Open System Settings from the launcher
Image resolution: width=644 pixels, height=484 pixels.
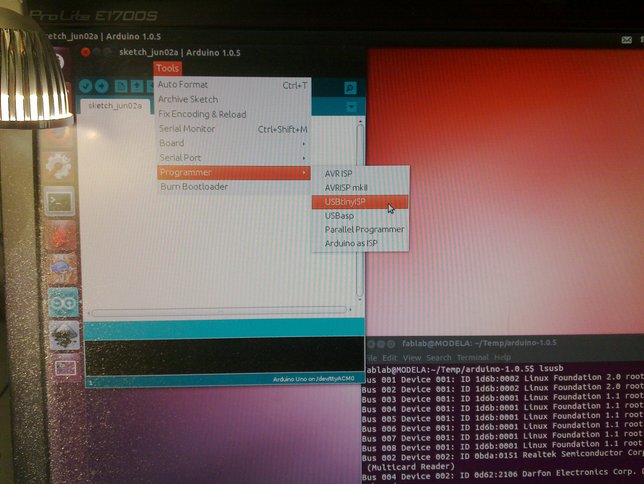tap(59, 166)
